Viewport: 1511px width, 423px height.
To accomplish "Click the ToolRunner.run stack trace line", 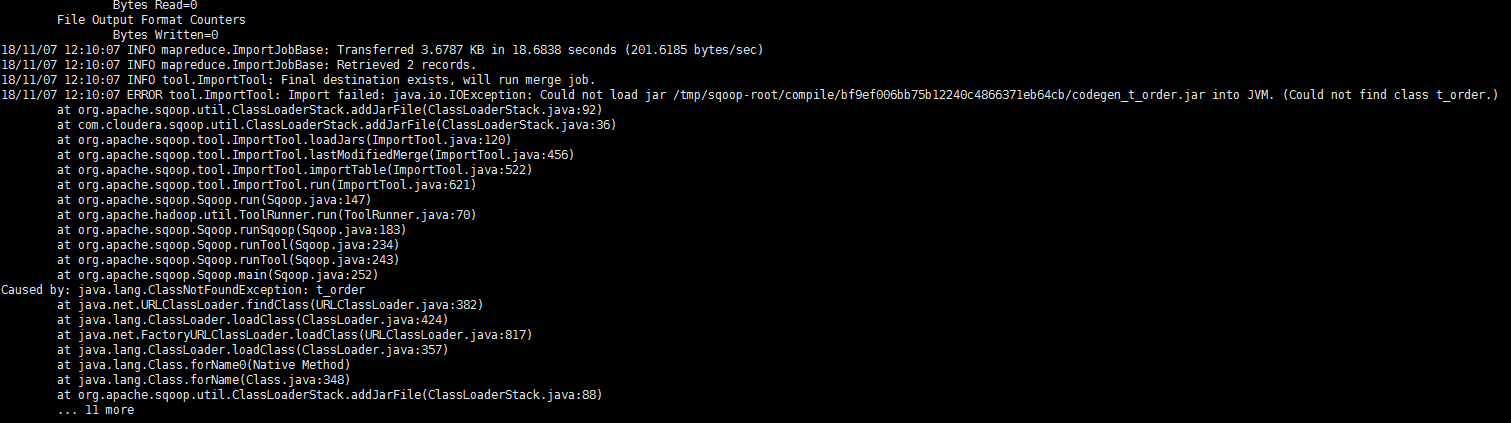I will (x=266, y=215).
